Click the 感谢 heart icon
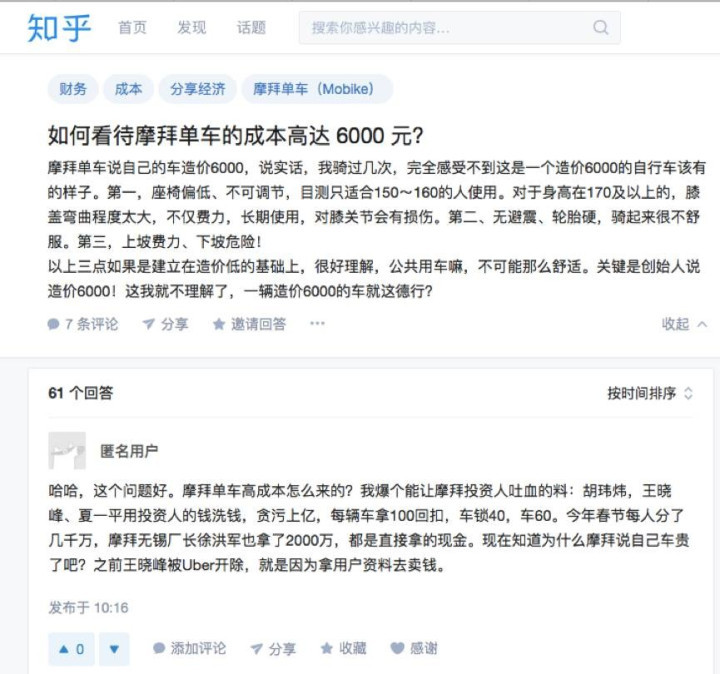The image size is (720, 674). [x=397, y=648]
